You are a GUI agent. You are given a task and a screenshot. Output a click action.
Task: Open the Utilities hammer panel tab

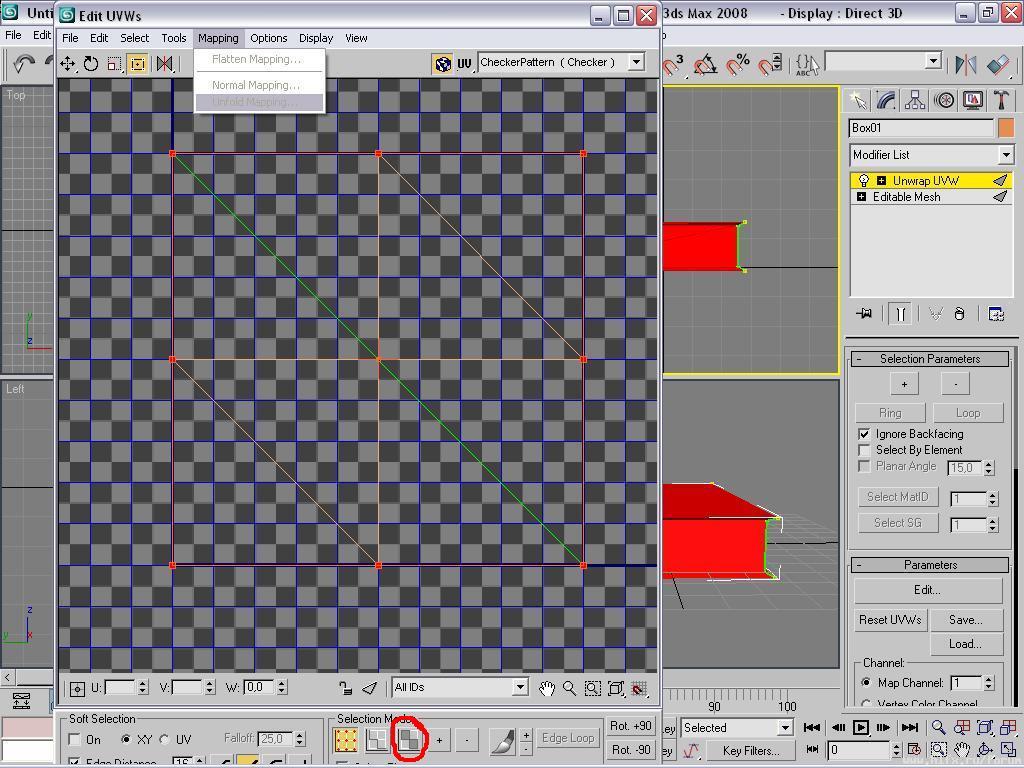1001,100
